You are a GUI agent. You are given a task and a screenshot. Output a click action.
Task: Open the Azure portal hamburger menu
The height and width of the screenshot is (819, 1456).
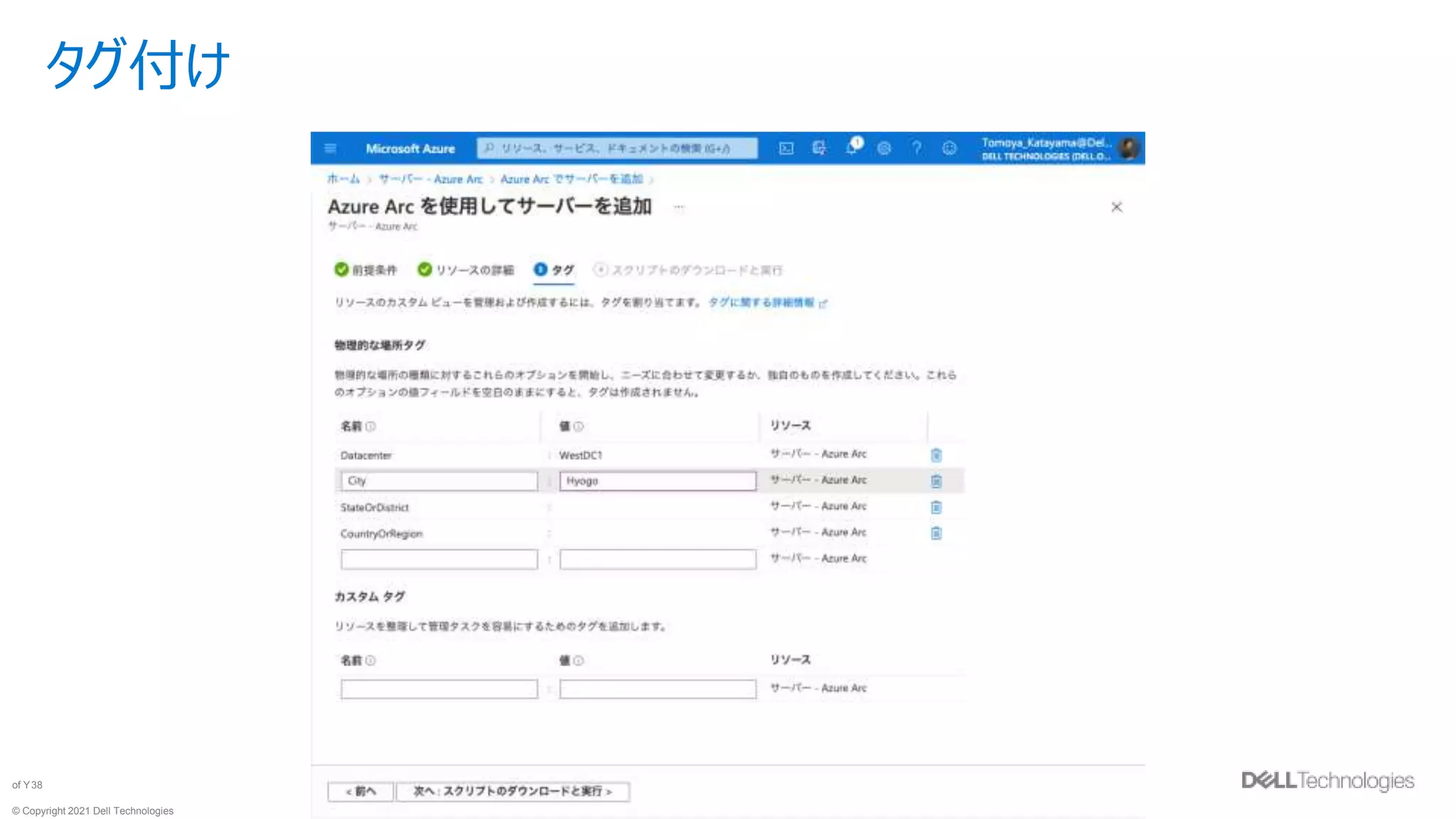click(330, 149)
